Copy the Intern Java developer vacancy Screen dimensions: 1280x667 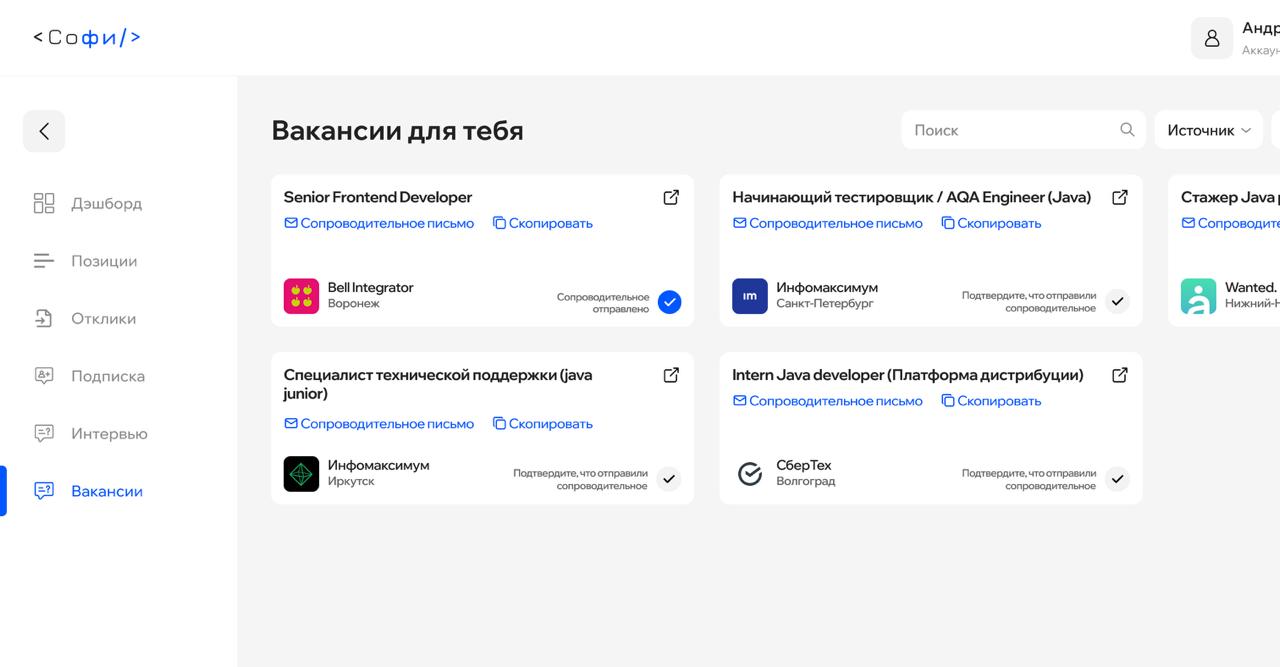[991, 401]
